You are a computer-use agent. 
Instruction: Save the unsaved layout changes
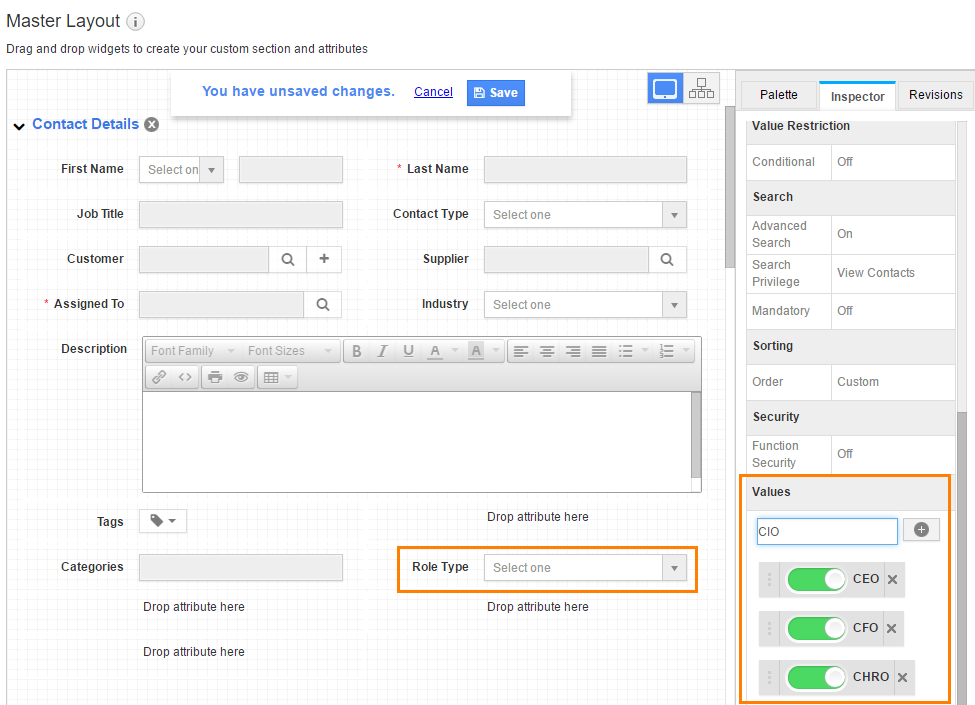495,91
